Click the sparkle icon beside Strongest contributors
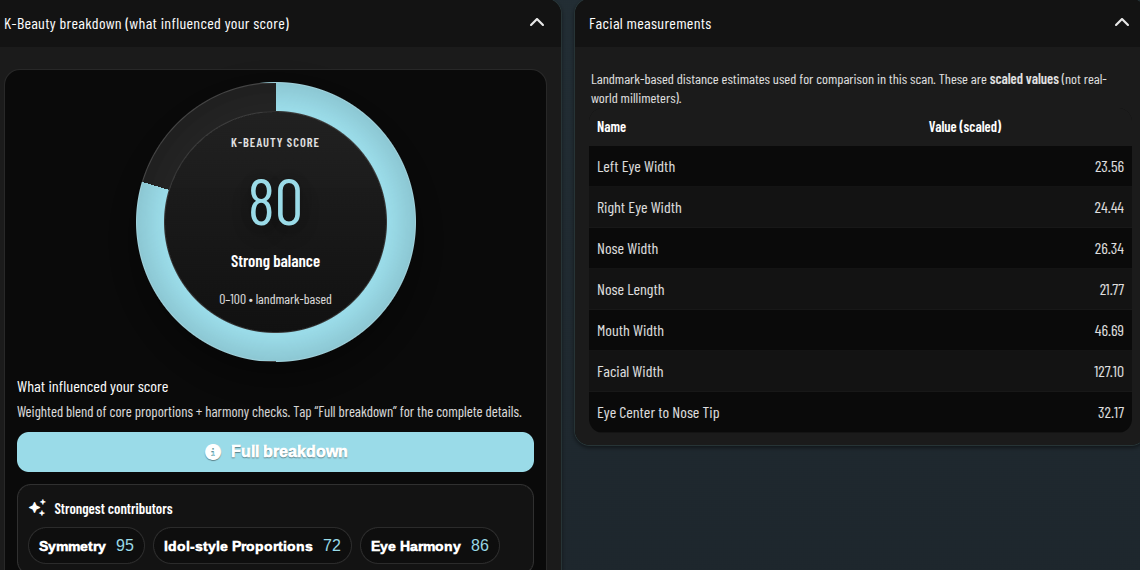This screenshot has height=570, width=1140. click(37, 508)
